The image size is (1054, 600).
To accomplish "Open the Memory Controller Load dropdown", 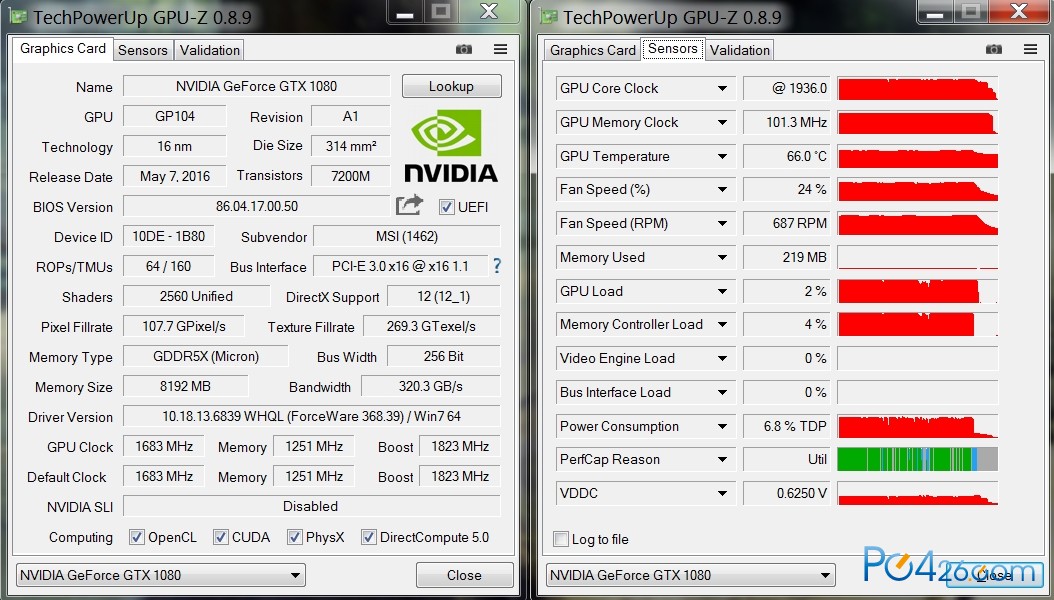I will point(722,325).
